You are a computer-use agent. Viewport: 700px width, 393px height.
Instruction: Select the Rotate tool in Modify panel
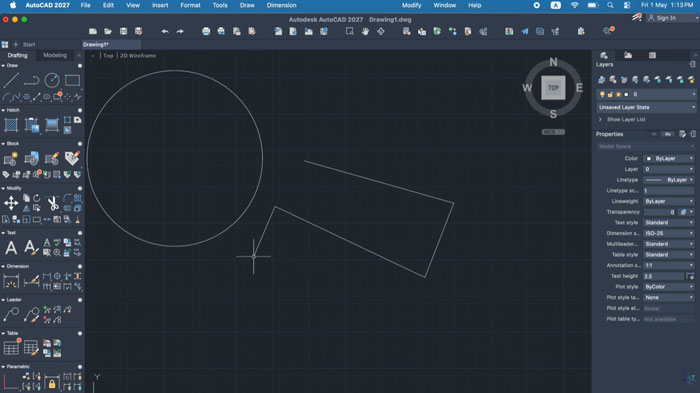coord(37,198)
